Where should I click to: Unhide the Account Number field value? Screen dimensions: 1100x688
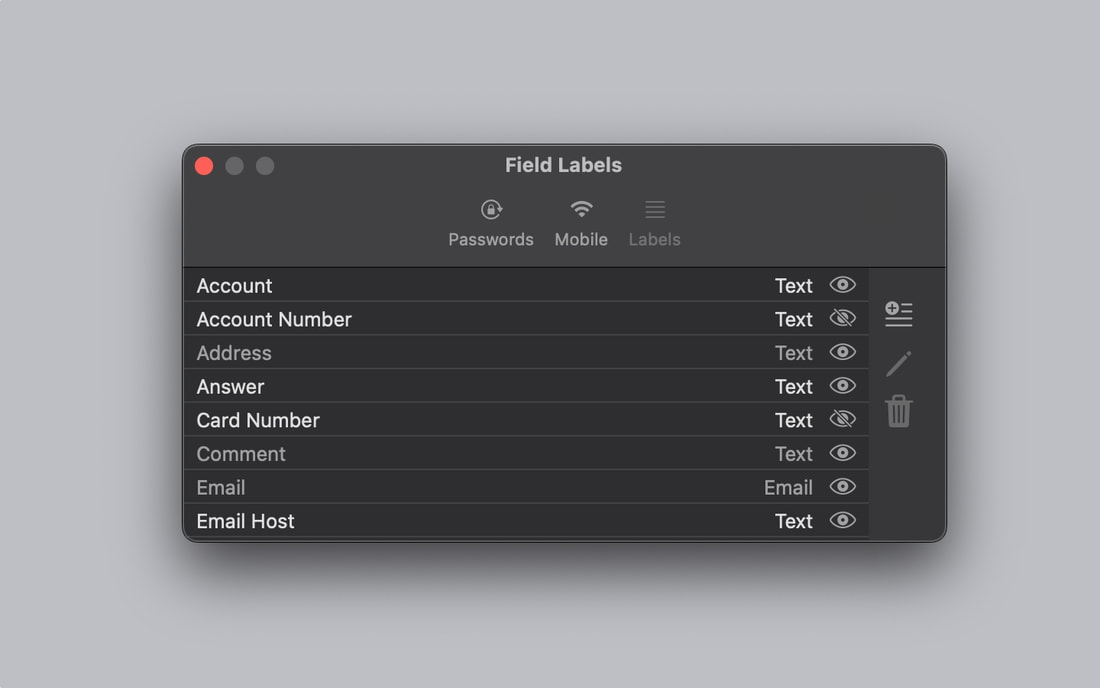pyautogui.click(x=843, y=318)
